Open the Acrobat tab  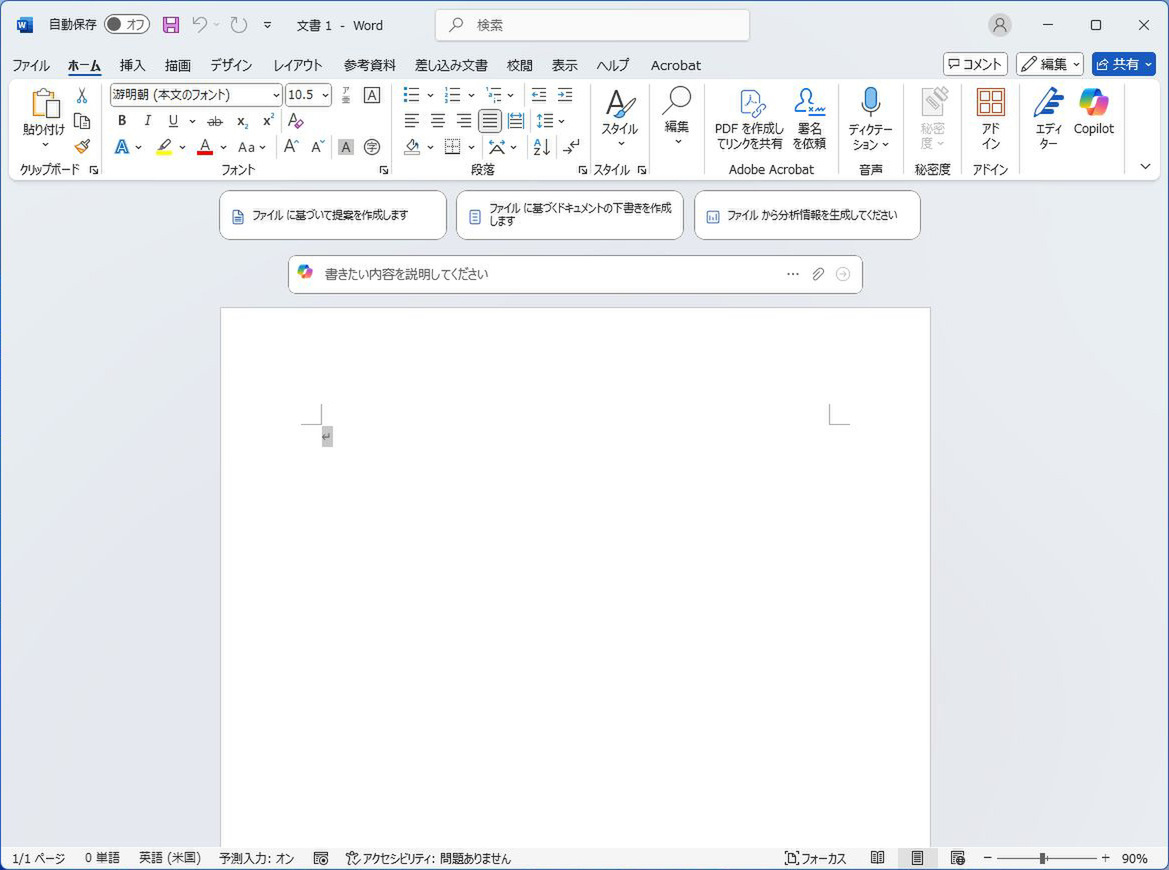675,66
